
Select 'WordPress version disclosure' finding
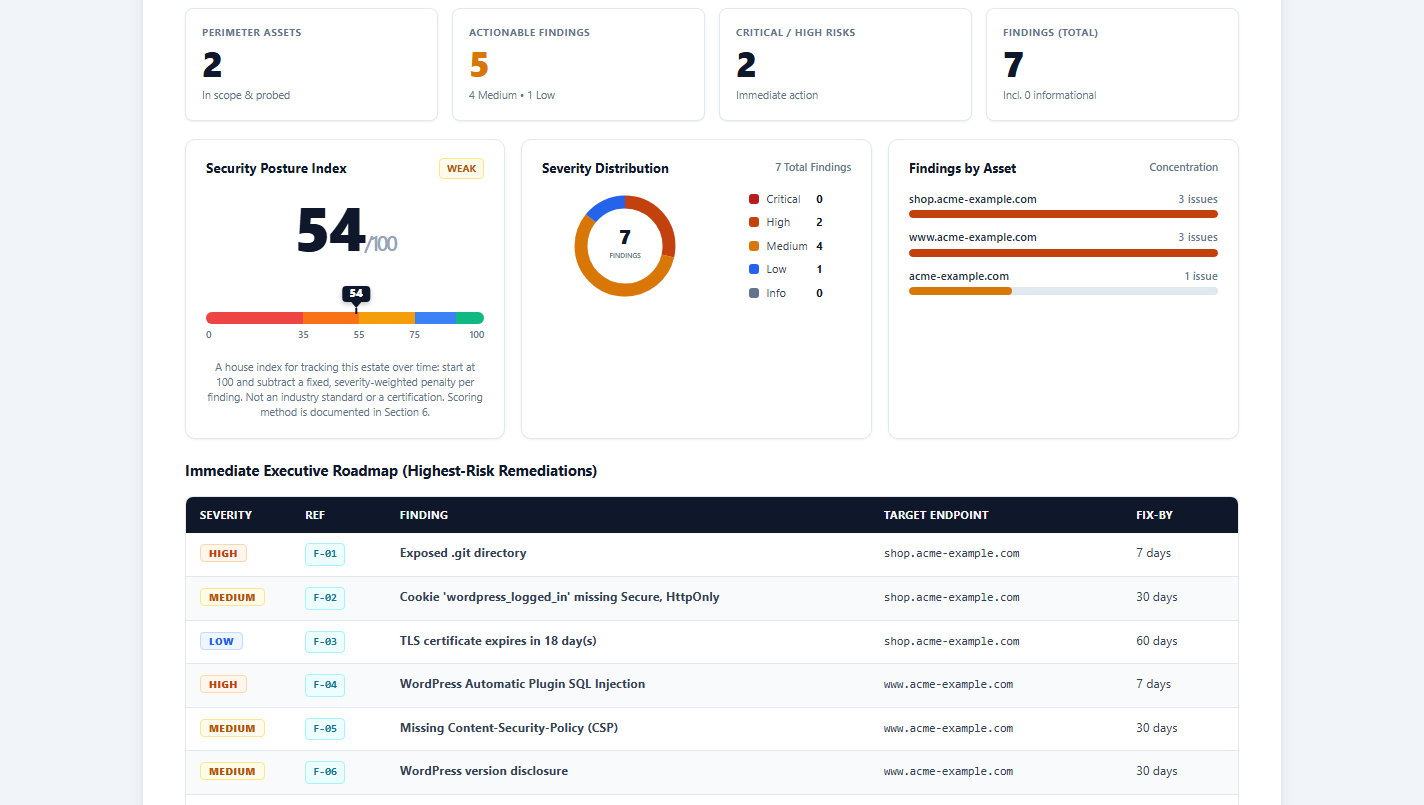click(x=484, y=771)
